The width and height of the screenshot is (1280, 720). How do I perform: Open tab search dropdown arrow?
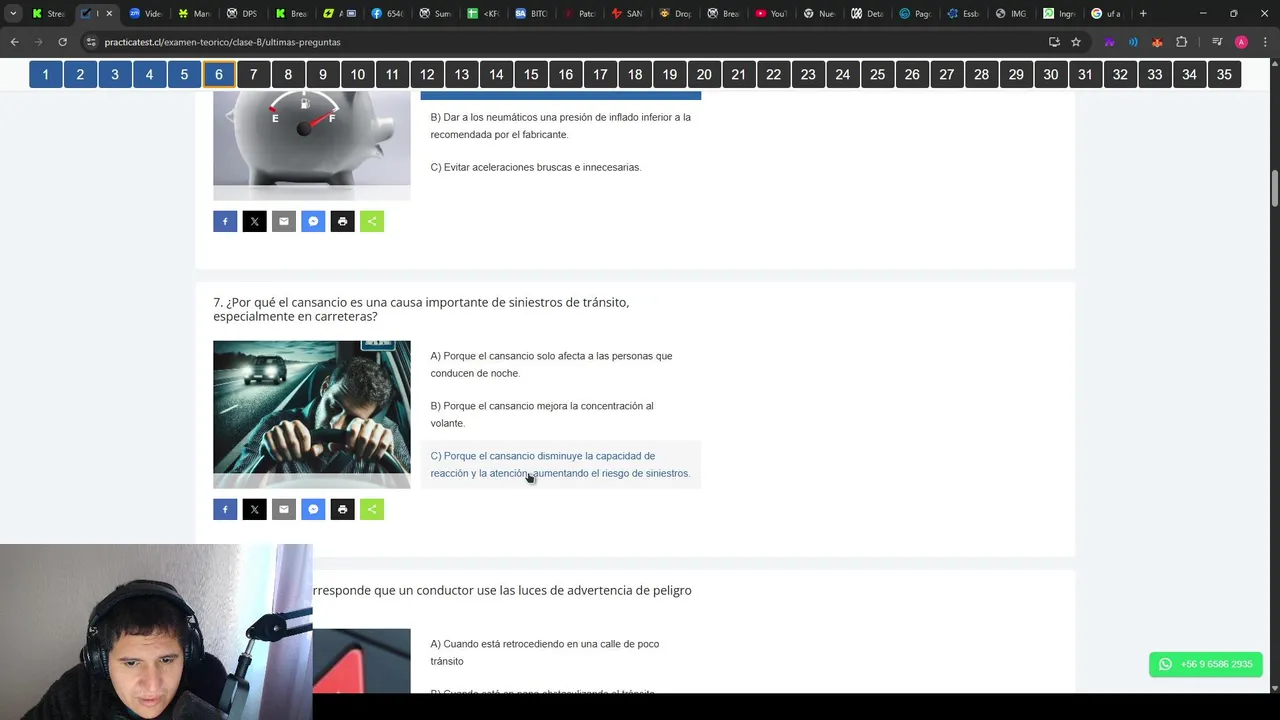coord(13,14)
